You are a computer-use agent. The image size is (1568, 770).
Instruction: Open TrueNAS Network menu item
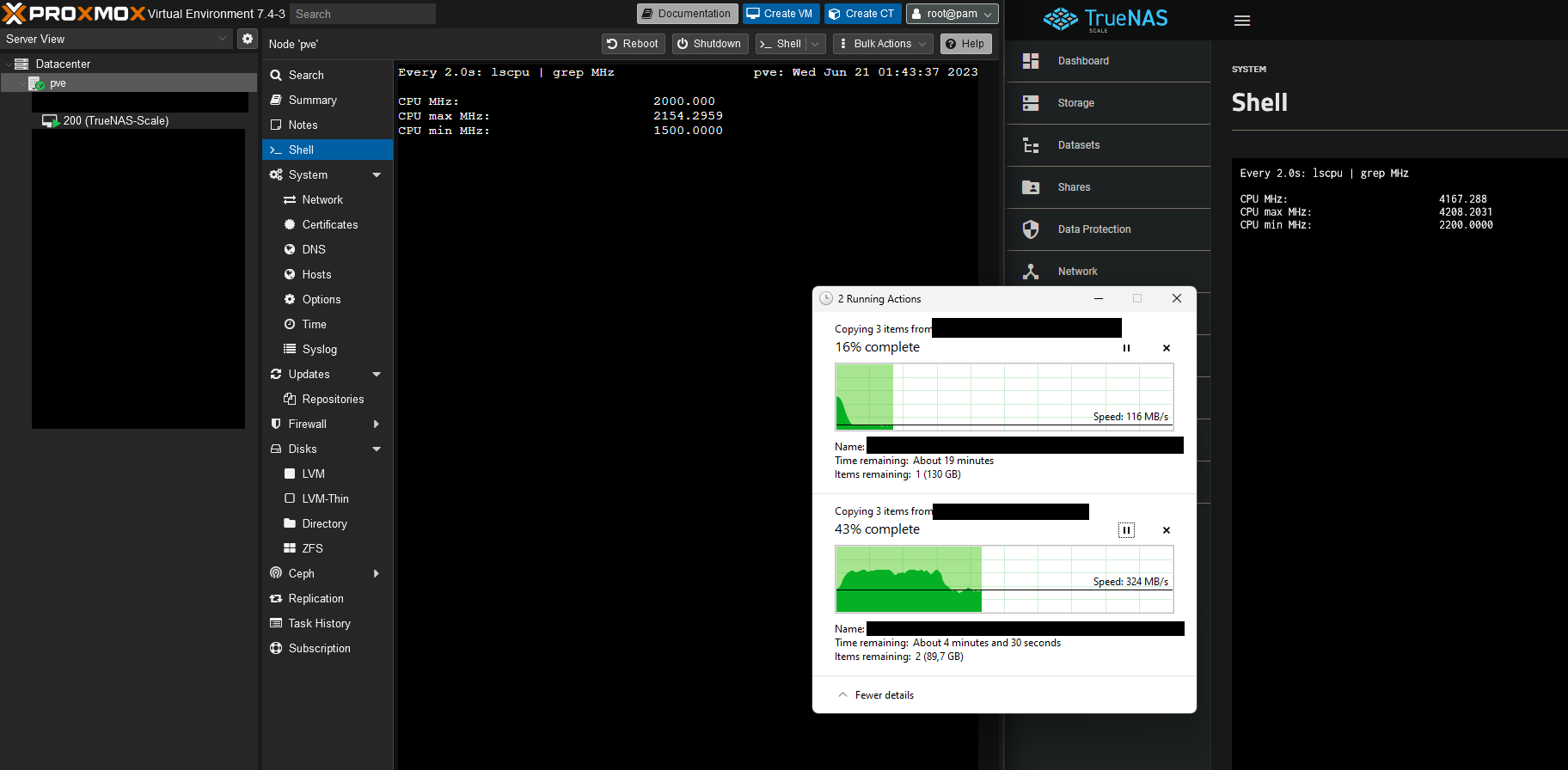(x=1109, y=272)
